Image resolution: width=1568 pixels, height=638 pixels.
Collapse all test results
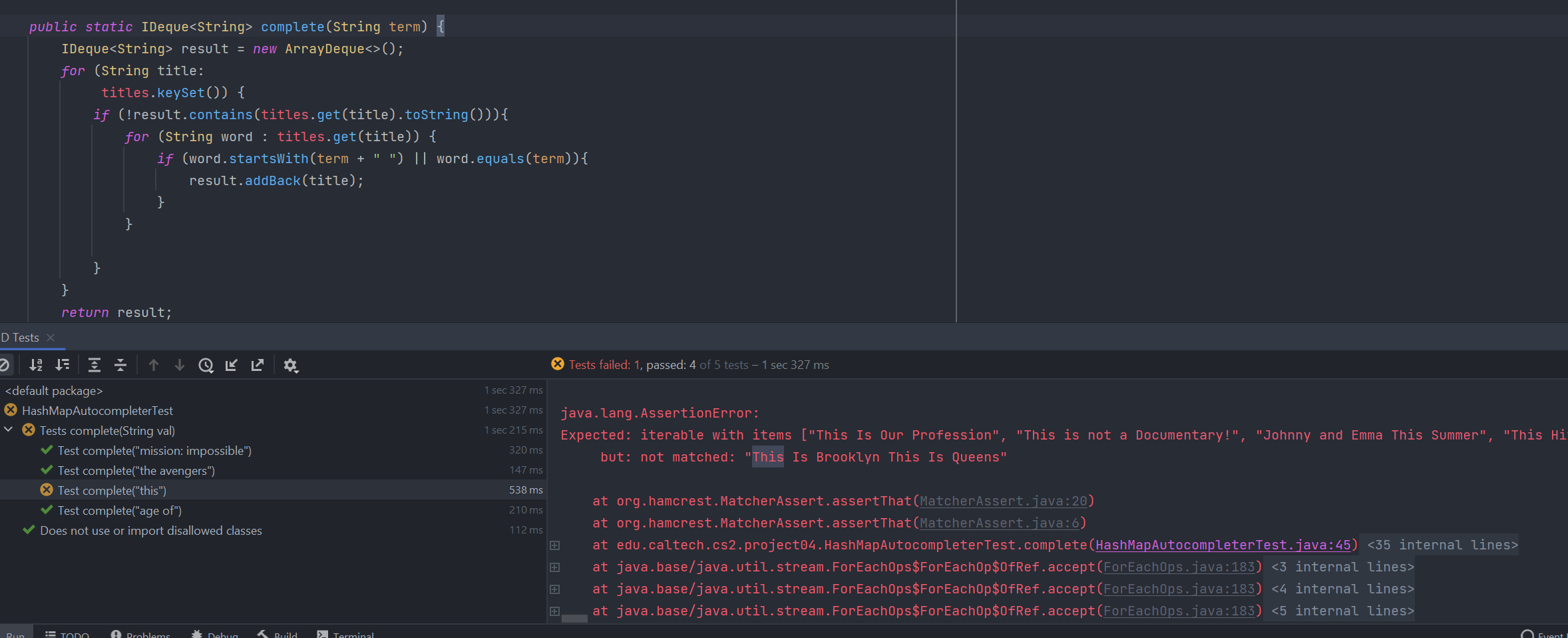pyautogui.click(x=120, y=365)
